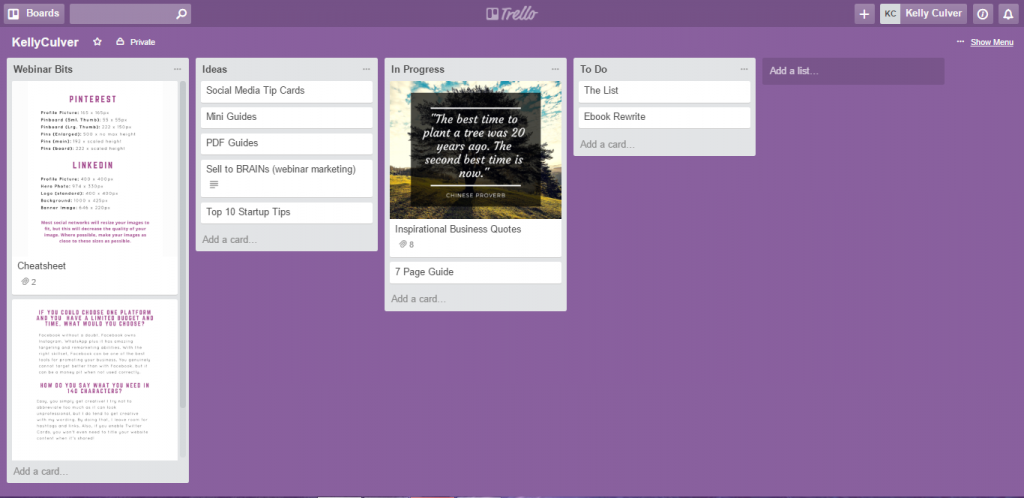The height and width of the screenshot is (498, 1024).
Task: Click Webinar Bits list vertical scrollbar
Action: (x=183, y=245)
